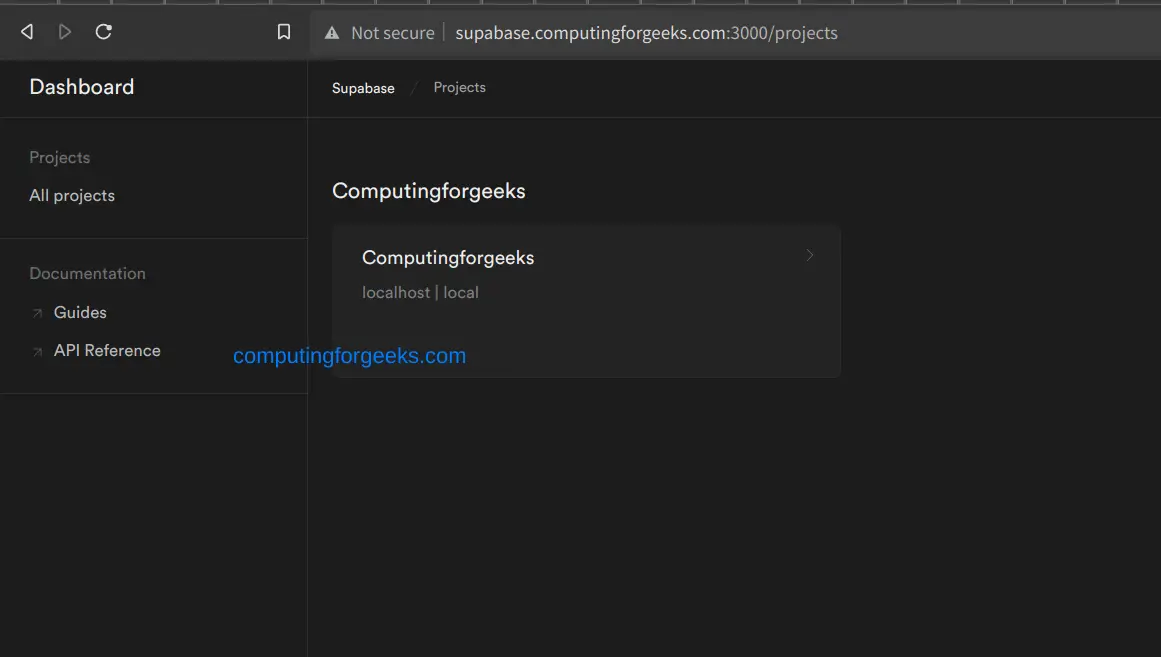Reload the current page
Screen dimensions: 1161x657
103,32
